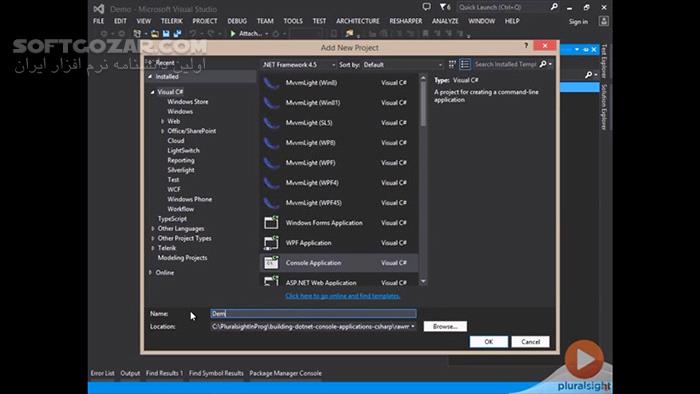Switch to the Error List tab
Viewport: 700px width, 394px height.
[x=102, y=373]
